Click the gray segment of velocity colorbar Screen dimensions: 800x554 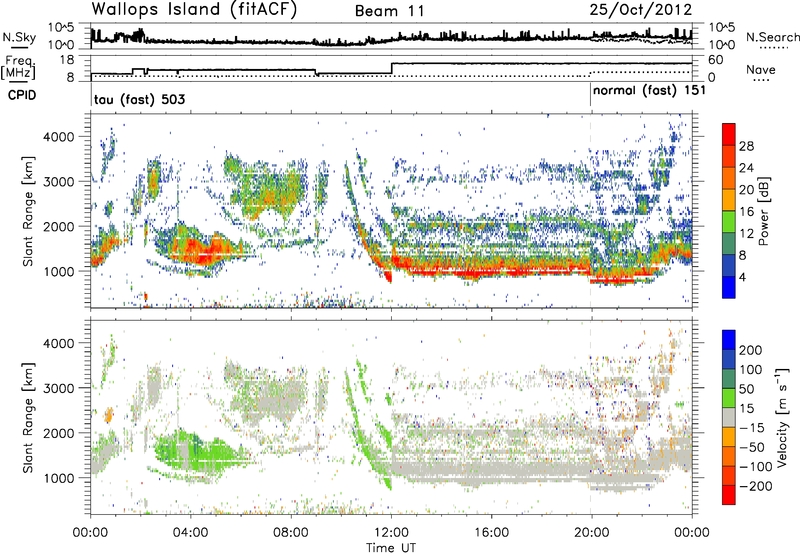tap(729, 417)
